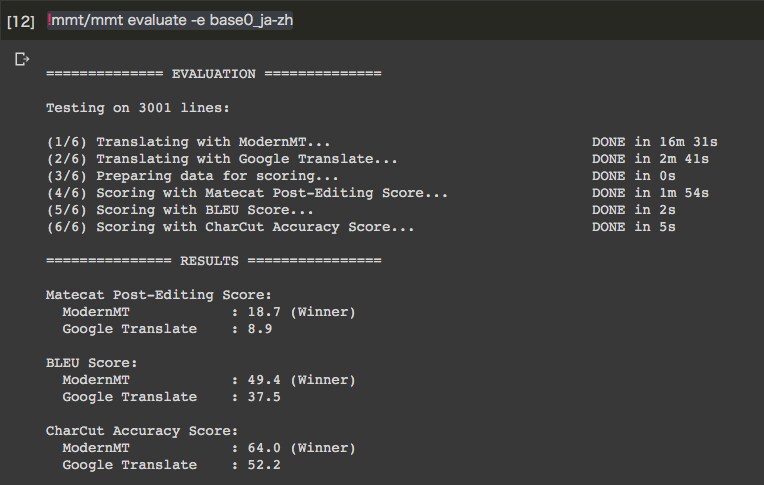Click the 'Testing on 3001 lines:' text

[x=138, y=108]
